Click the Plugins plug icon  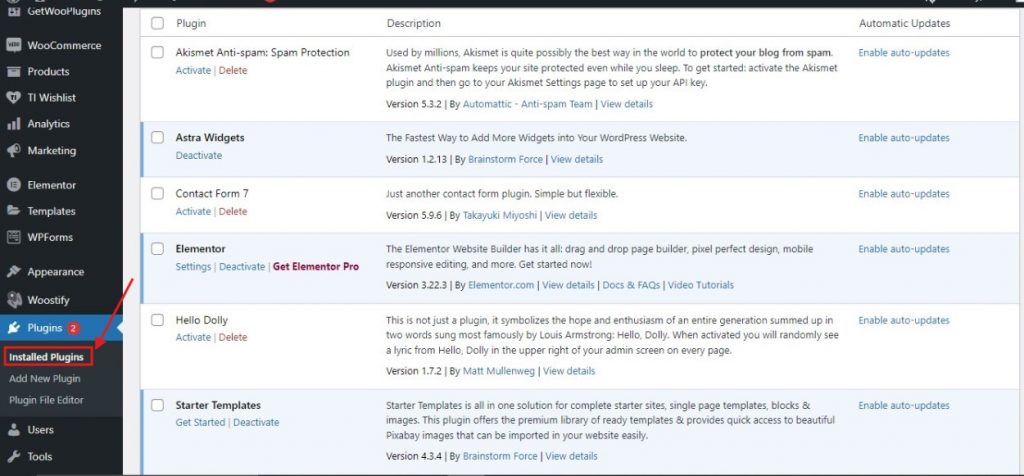(x=14, y=328)
